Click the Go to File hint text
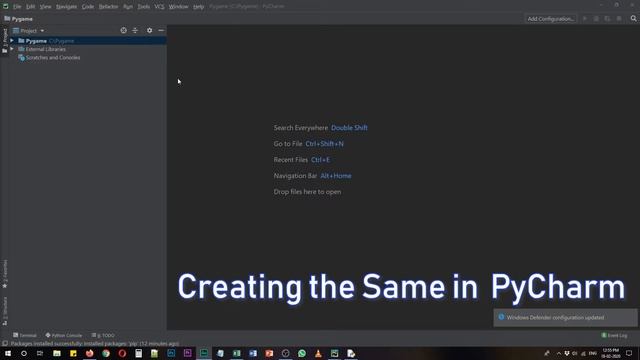640x360 pixels. point(288,144)
